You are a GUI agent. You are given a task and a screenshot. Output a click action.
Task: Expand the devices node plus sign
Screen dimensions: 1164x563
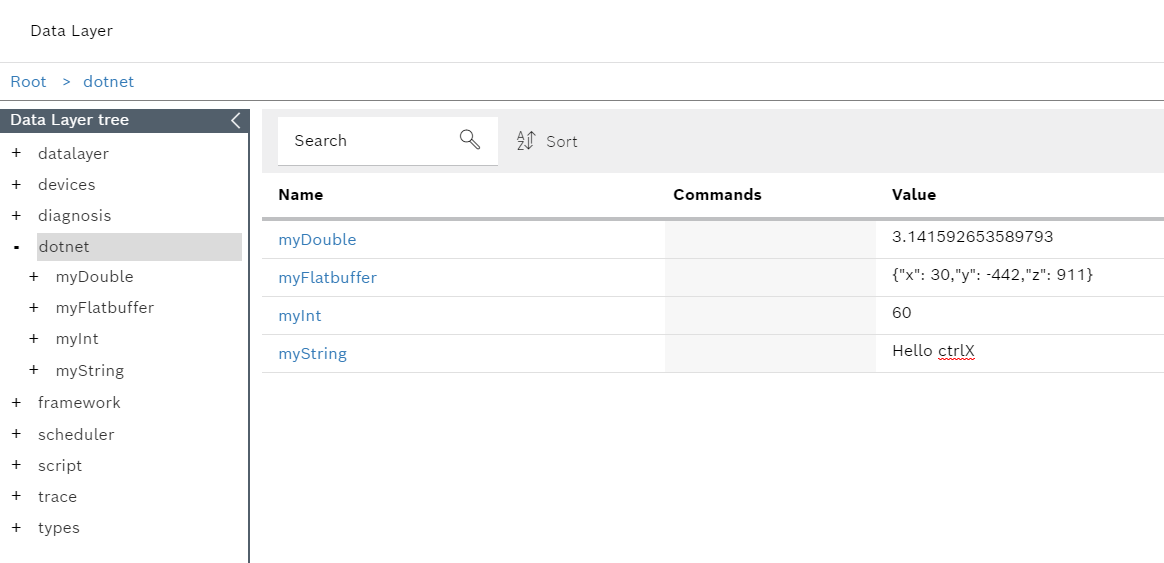16,185
